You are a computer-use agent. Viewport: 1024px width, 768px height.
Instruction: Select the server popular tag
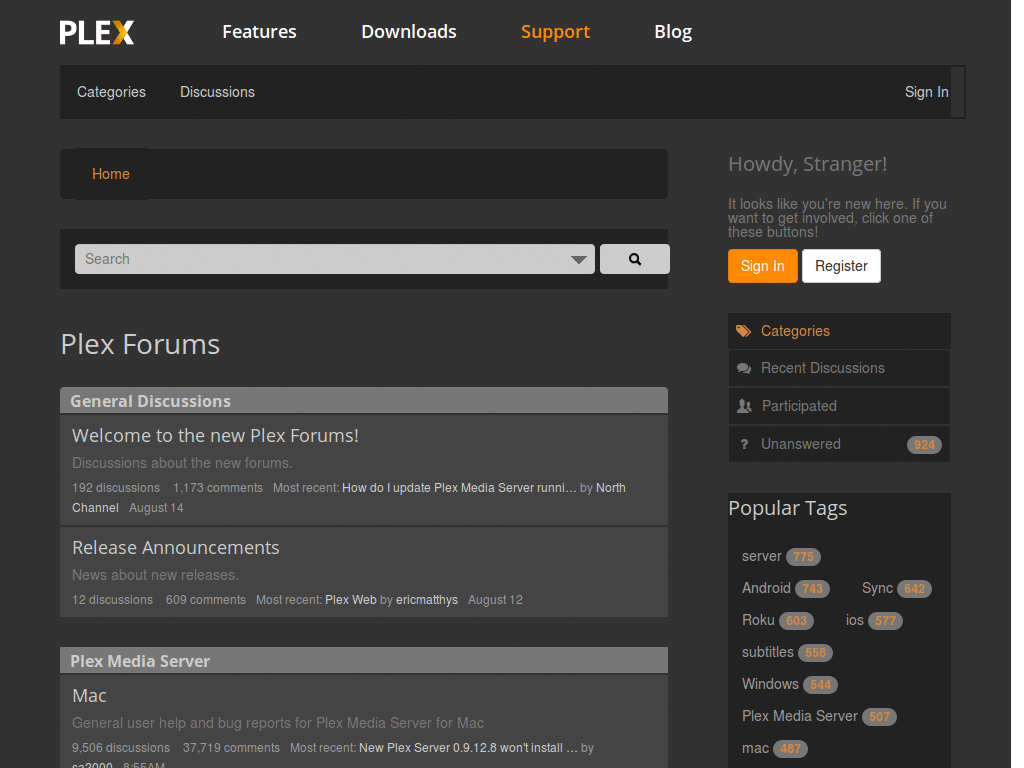tap(761, 556)
